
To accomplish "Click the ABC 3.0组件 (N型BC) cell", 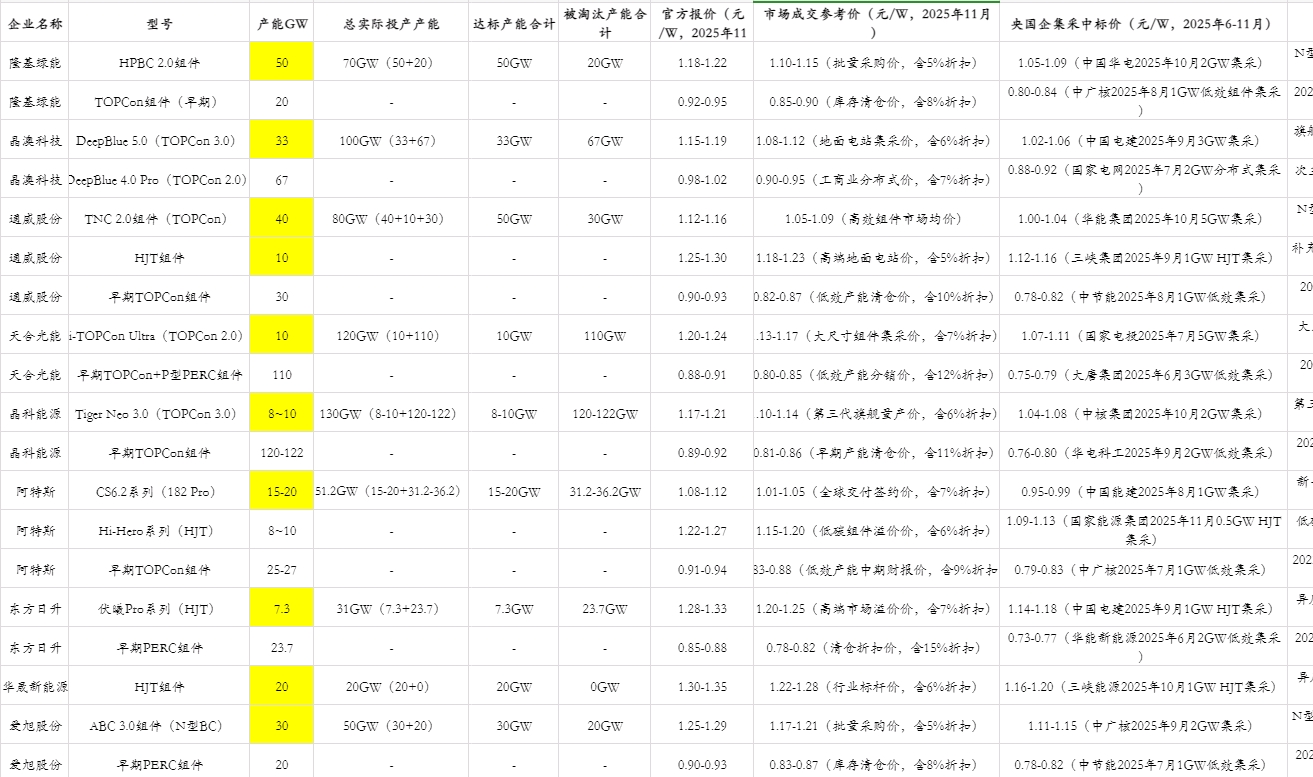I will (159, 725).
